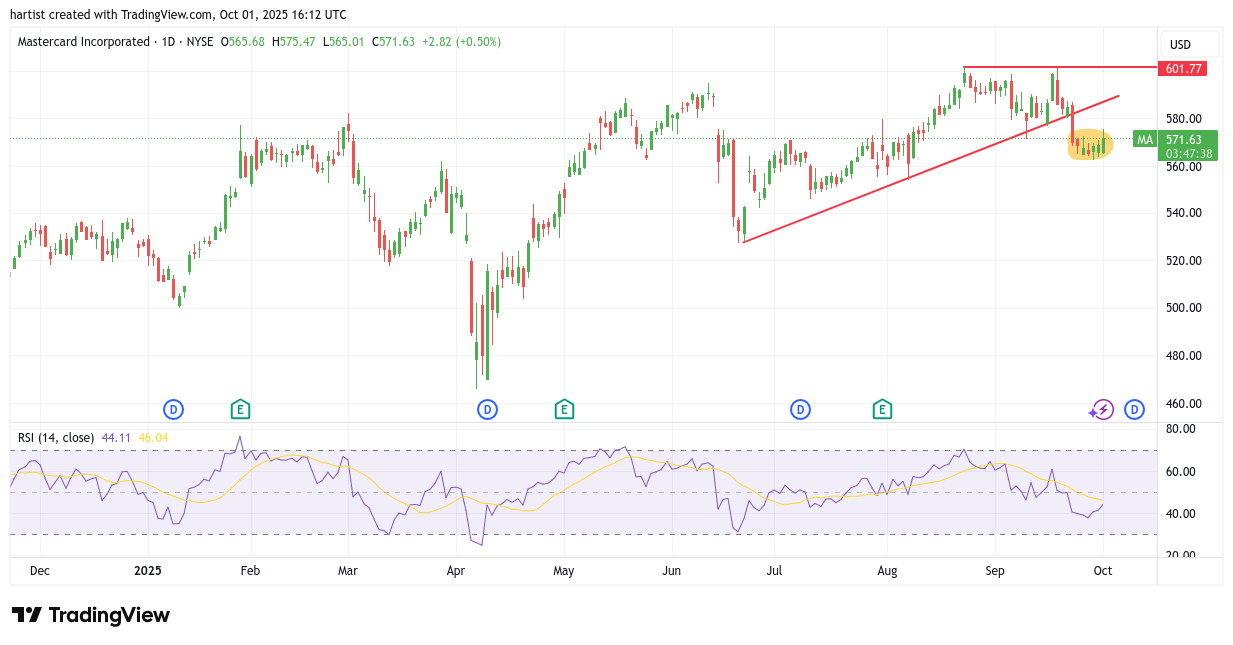Select the dividend marker in July

pyautogui.click(x=800, y=409)
